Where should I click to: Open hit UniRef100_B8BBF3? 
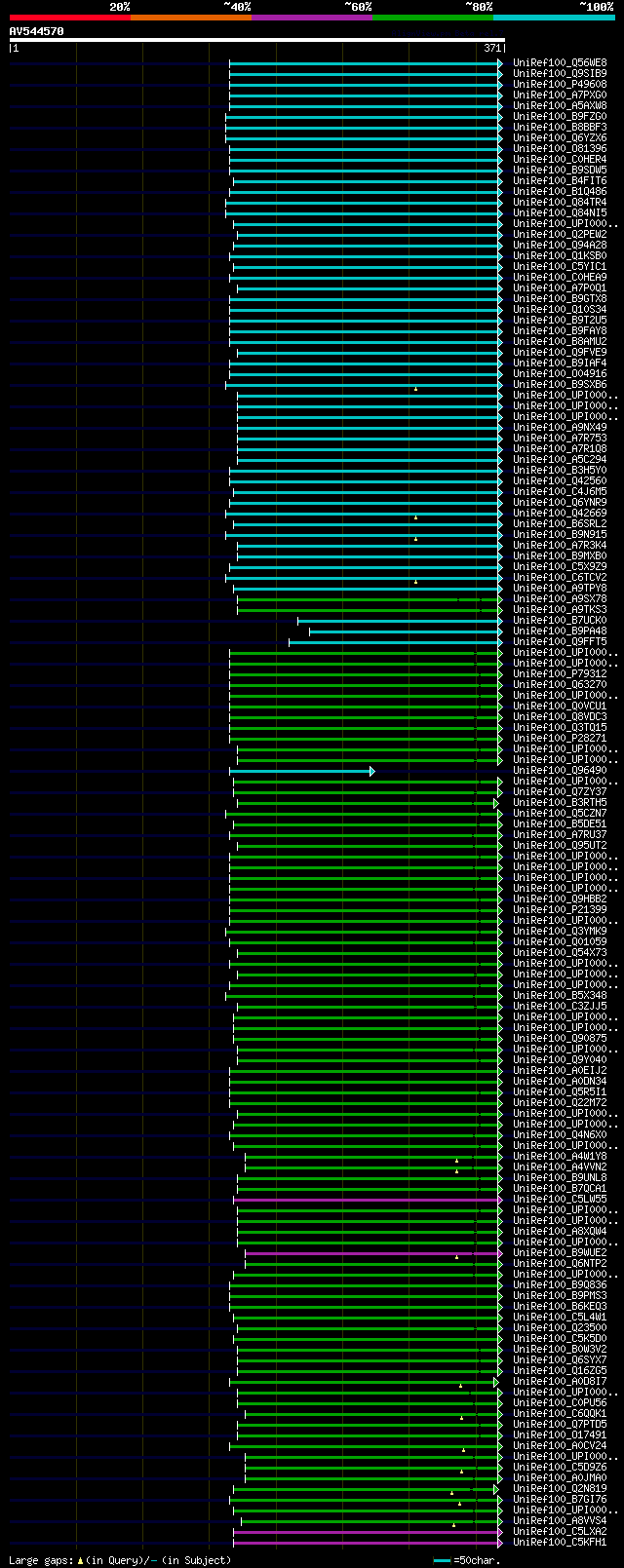click(560, 127)
